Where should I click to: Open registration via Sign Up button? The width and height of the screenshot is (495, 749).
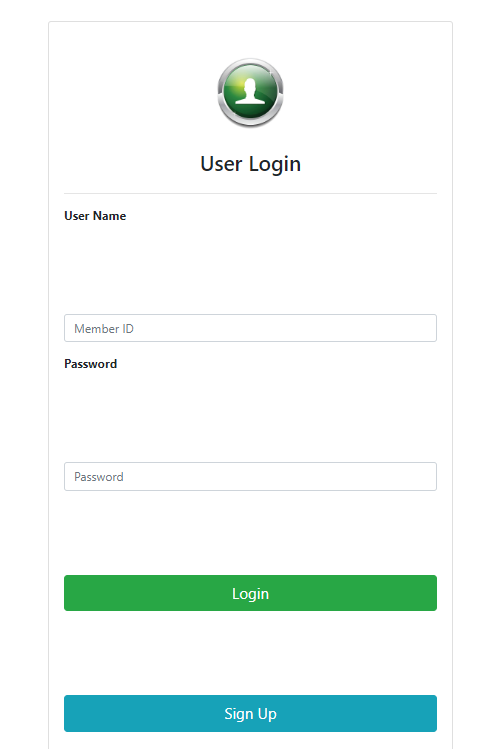point(250,713)
